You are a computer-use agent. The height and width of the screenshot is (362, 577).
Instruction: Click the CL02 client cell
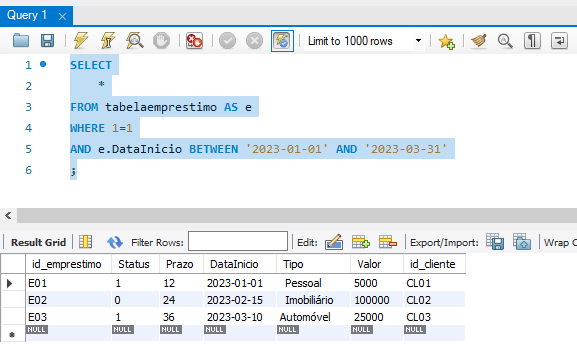(434, 300)
